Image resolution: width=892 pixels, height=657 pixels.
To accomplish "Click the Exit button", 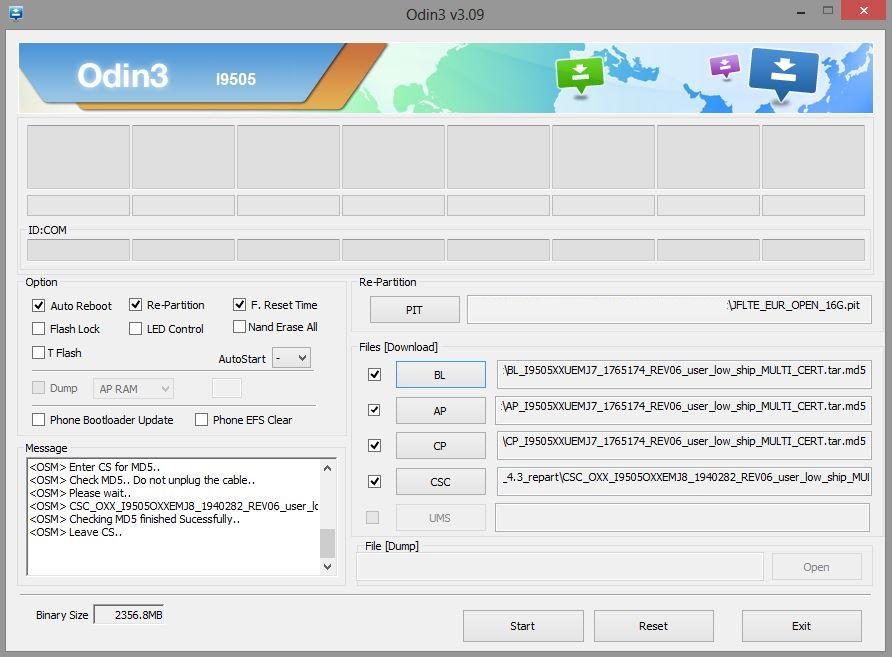I will coord(802,626).
